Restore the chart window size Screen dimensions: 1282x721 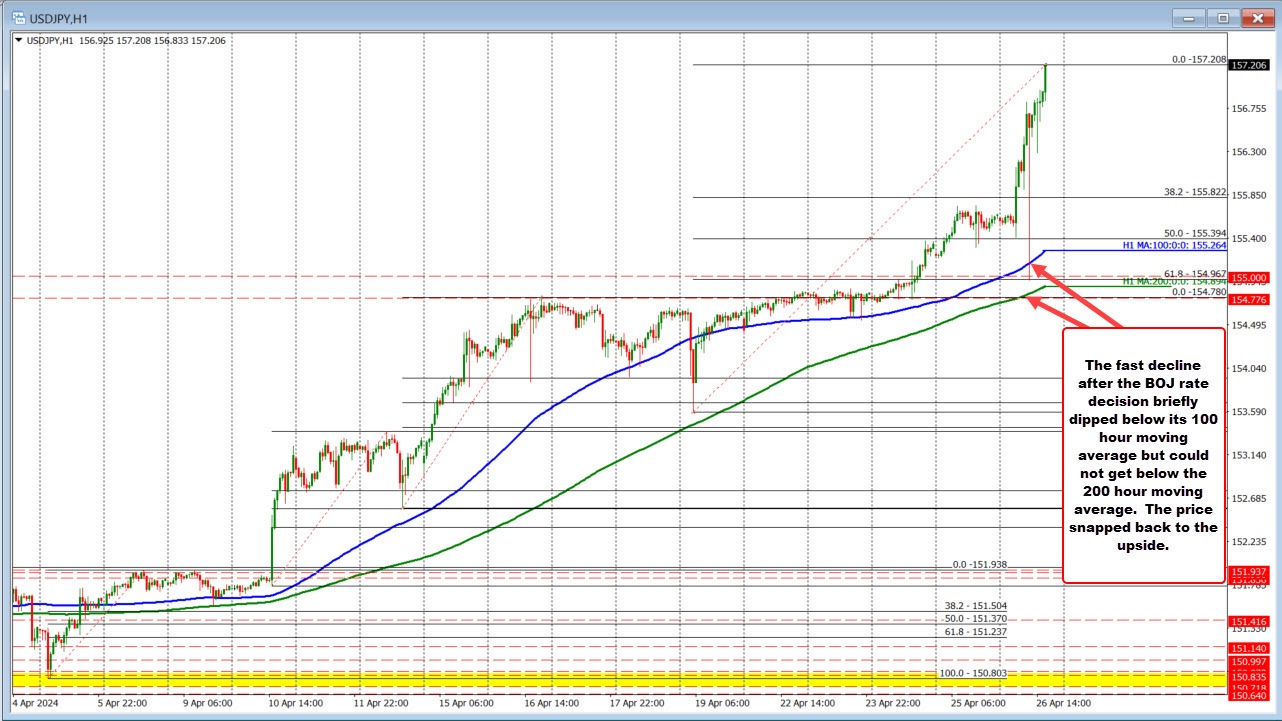click(x=1222, y=17)
